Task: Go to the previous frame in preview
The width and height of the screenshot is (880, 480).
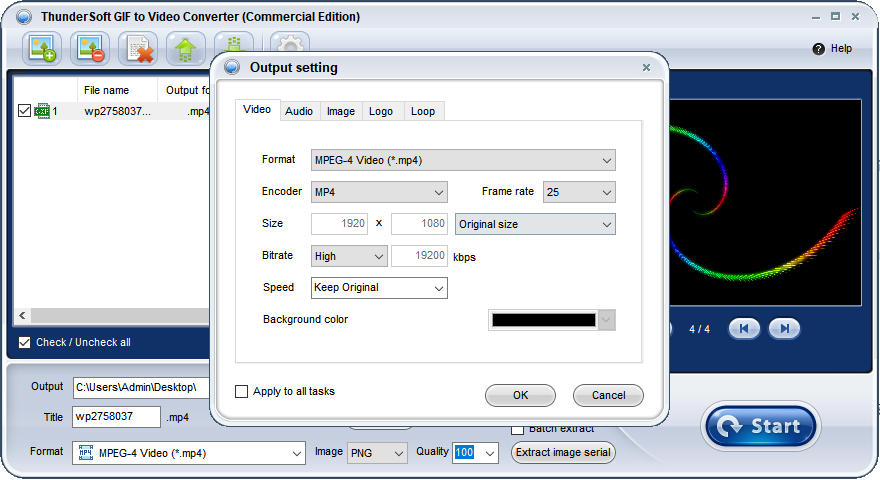Action: point(743,329)
